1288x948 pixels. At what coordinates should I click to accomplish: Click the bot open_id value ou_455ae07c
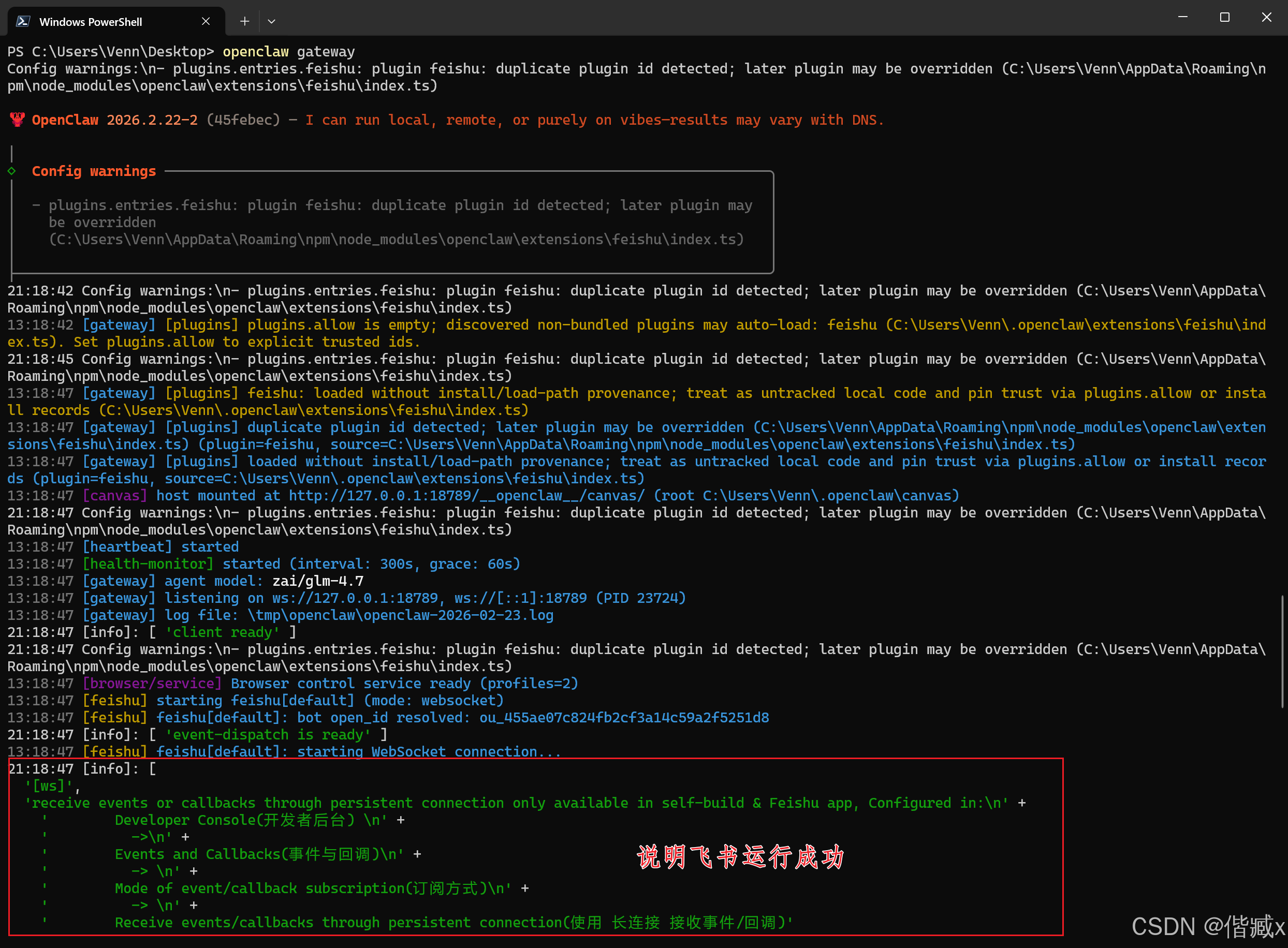[x=624, y=717]
